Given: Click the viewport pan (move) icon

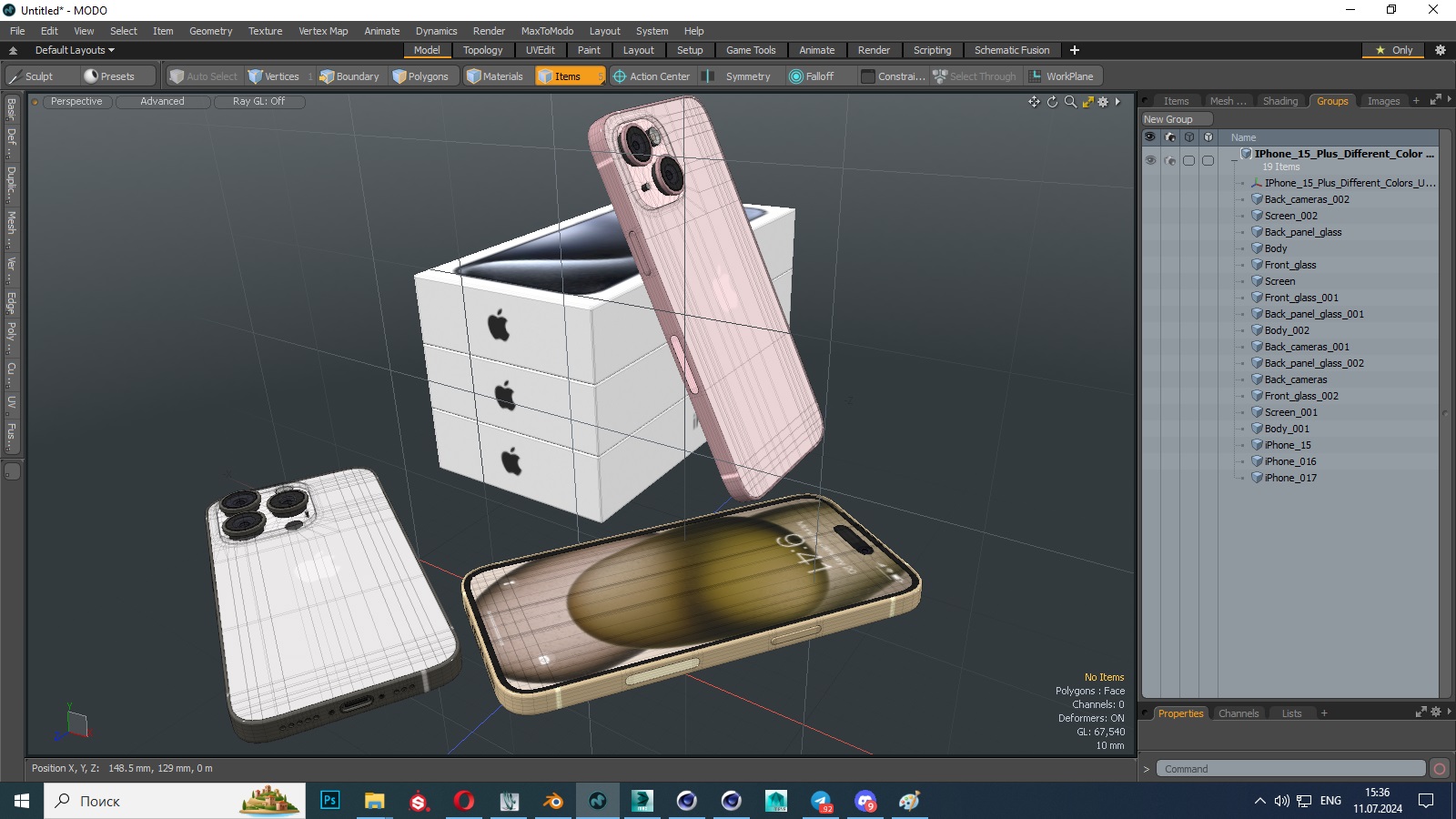Looking at the screenshot, I should tap(1035, 102).
